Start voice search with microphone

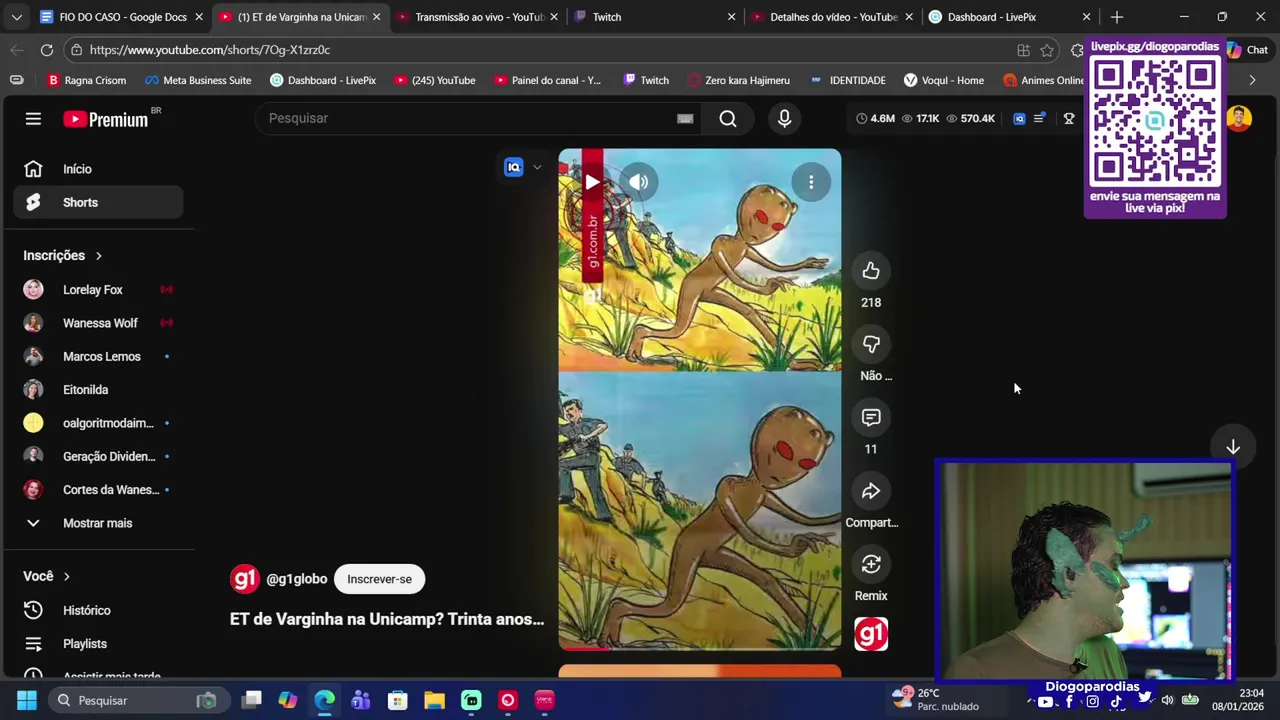784,119
